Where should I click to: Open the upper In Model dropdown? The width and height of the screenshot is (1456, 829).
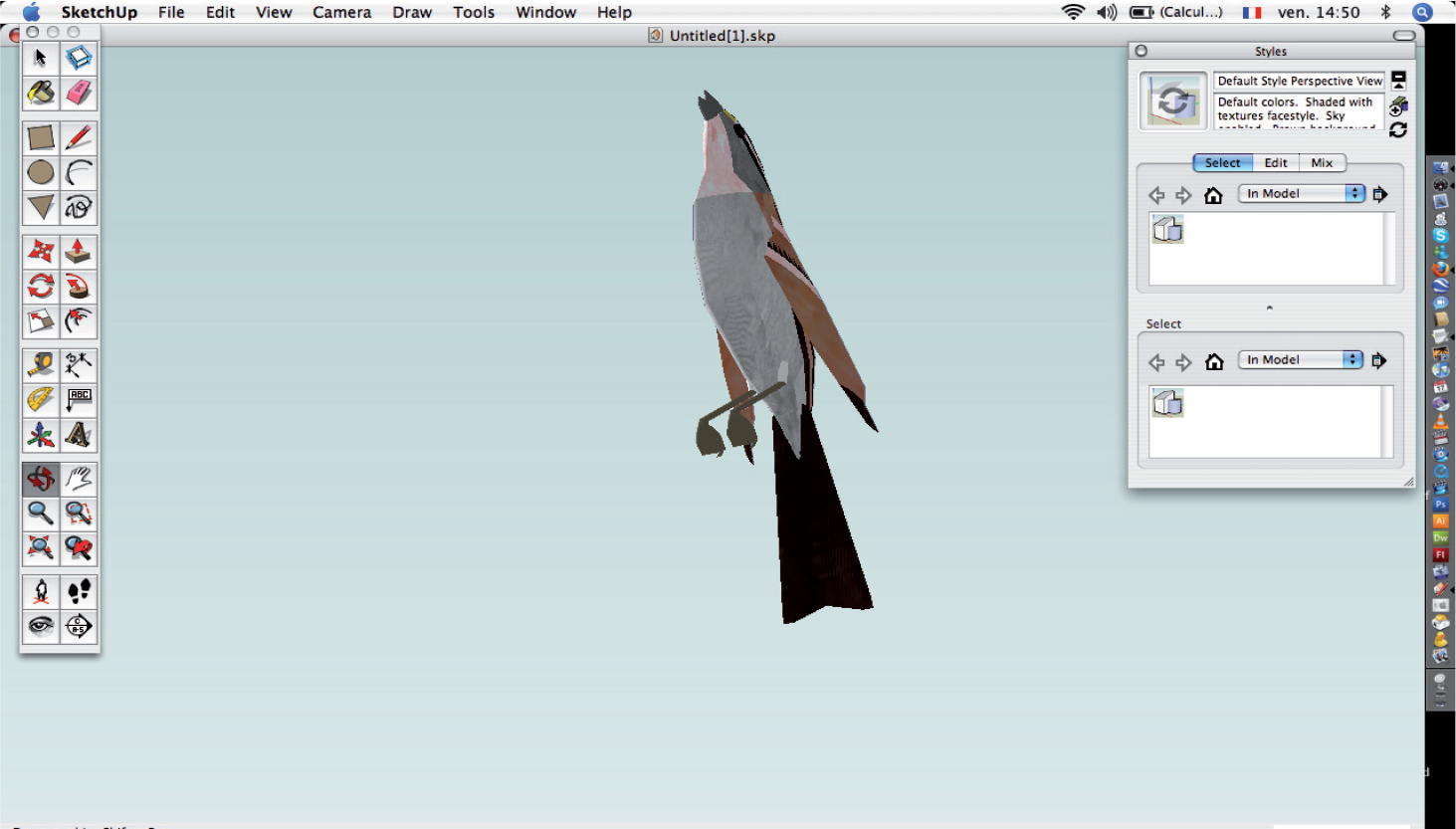coord(1302,194)
